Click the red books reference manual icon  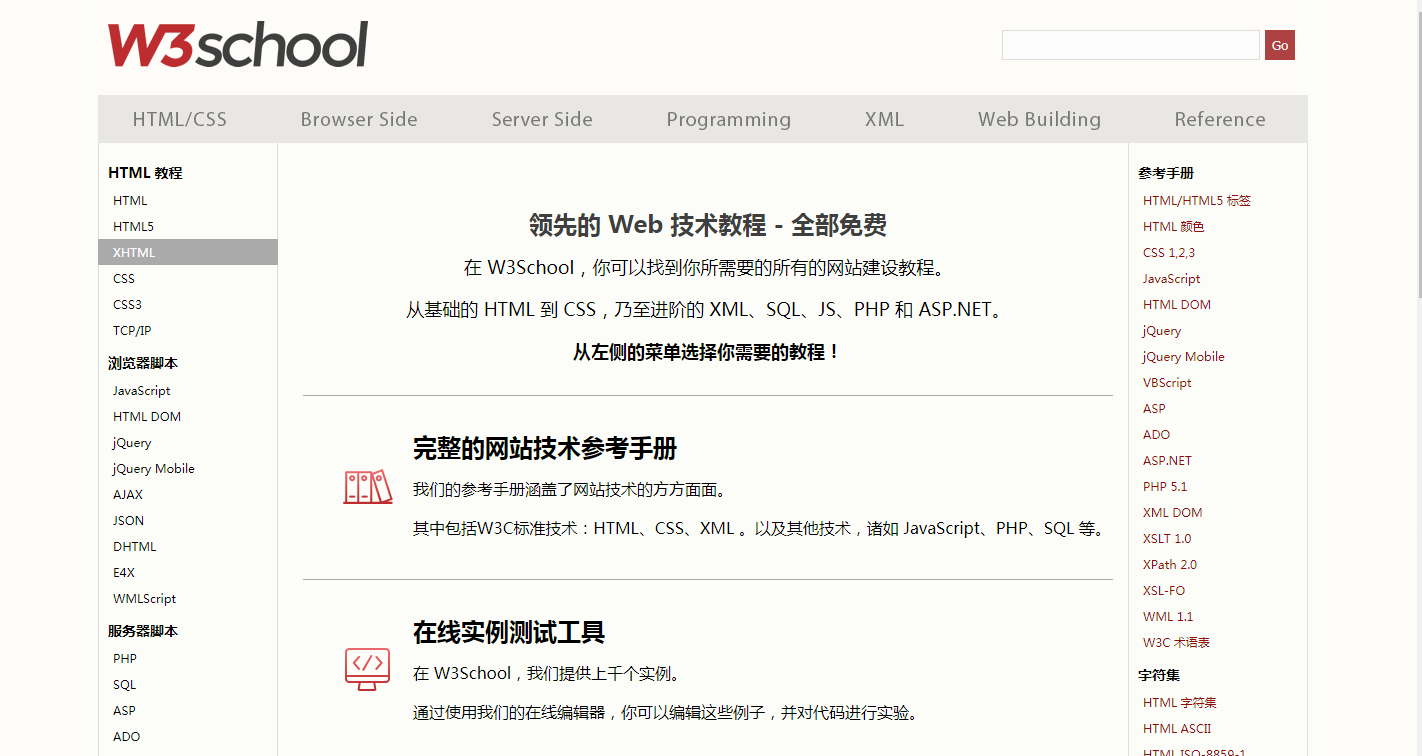[x=367, y=487]
